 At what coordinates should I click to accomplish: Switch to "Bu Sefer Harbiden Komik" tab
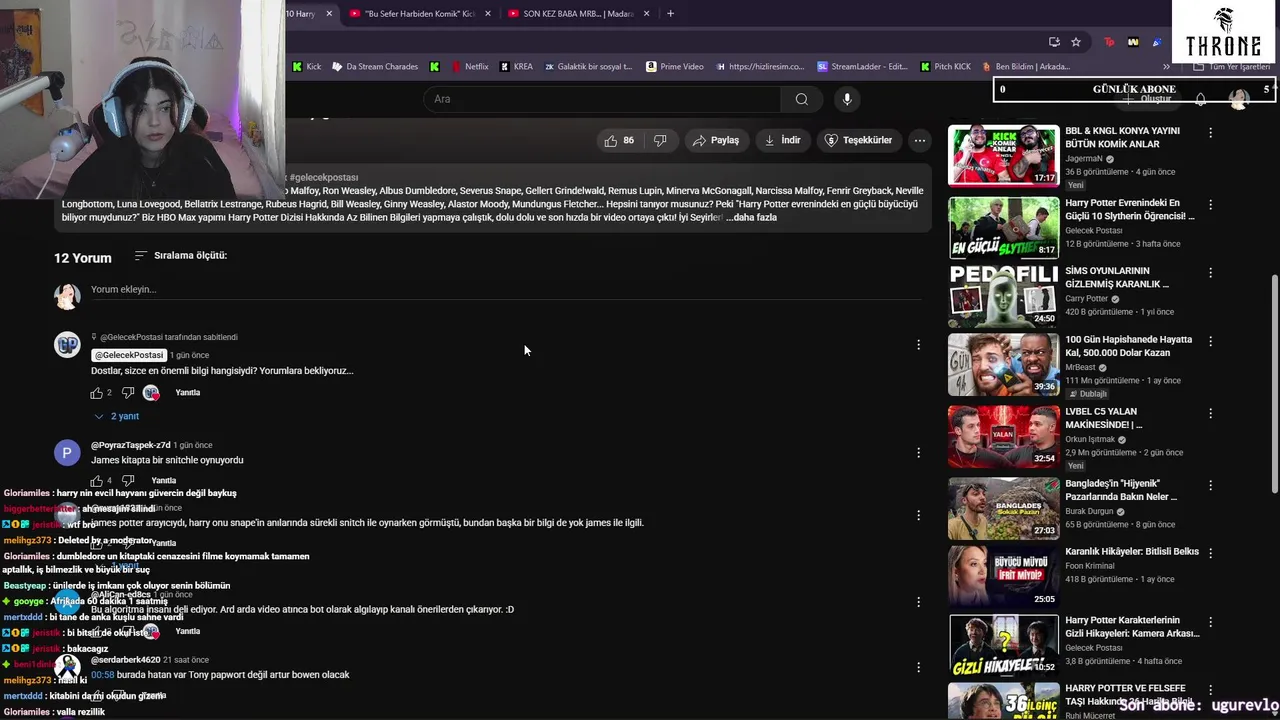click(419, 14)
